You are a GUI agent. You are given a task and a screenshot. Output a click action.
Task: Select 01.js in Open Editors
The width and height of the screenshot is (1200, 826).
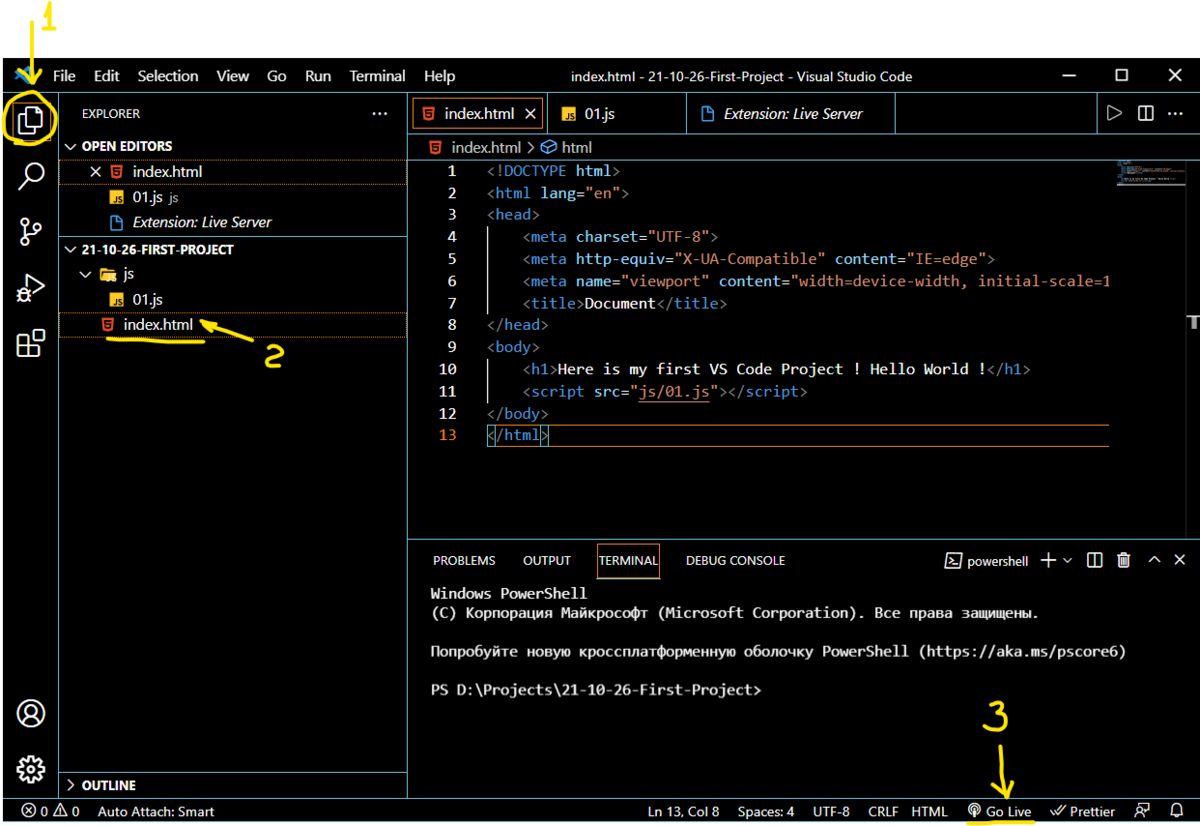click(232, 197)
